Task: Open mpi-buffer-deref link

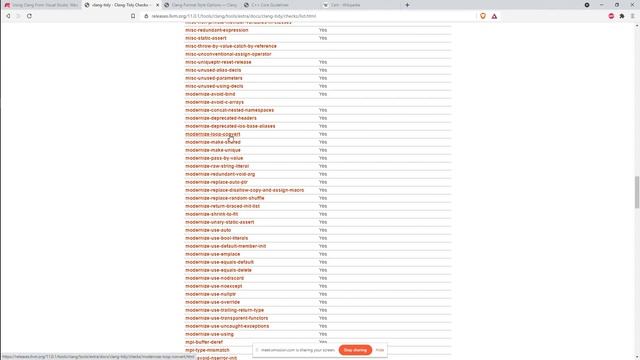Action: coord(204,342)
